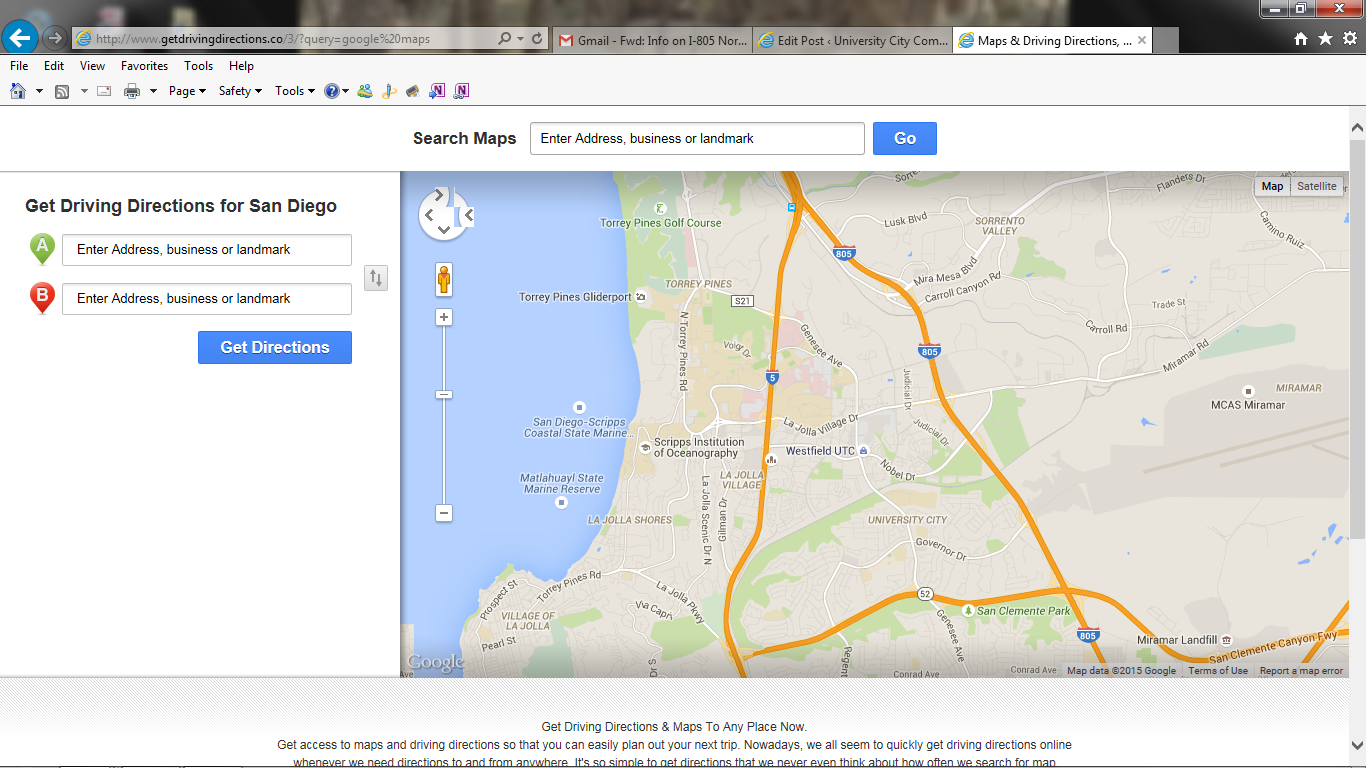This screenshot has width=1366, height=768.
Task: Click the Home icon in the command bar
Action: click(x=18, y=91)
